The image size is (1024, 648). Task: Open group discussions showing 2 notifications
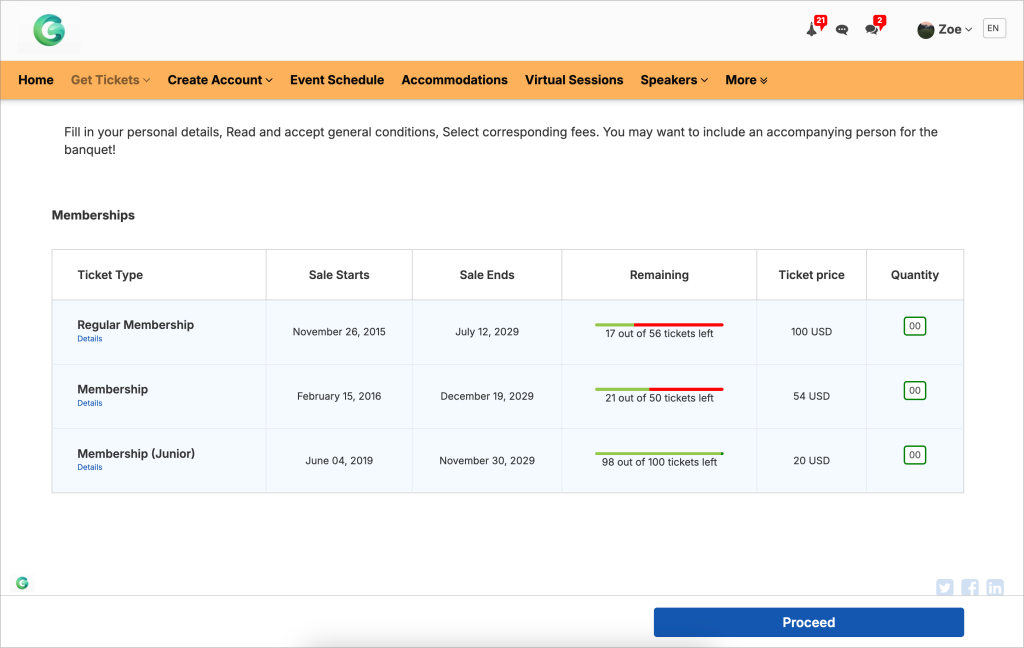(x=871, y=29)
